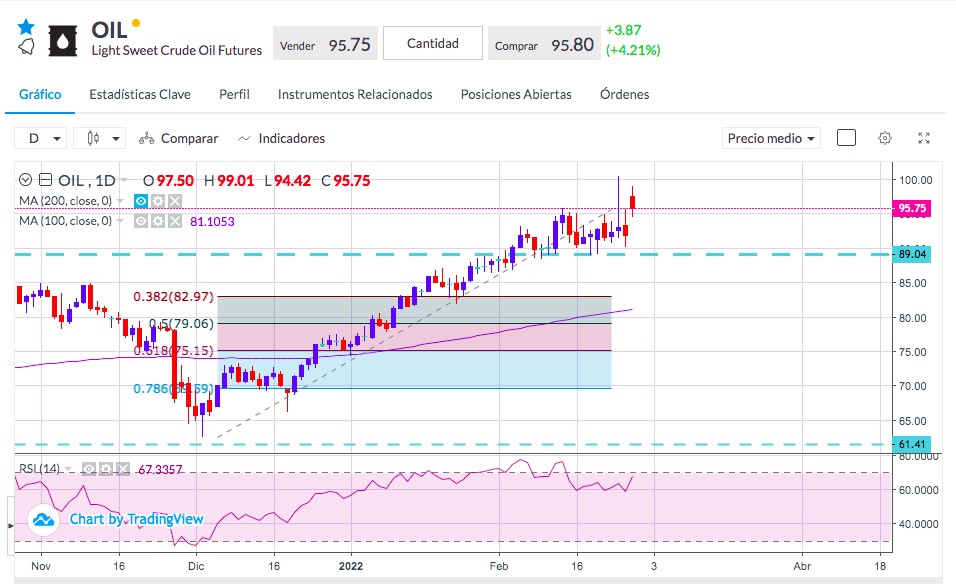This screenshot has width=956, height=584.
Task: Click the Dic label on time axis
Action: 196,566
